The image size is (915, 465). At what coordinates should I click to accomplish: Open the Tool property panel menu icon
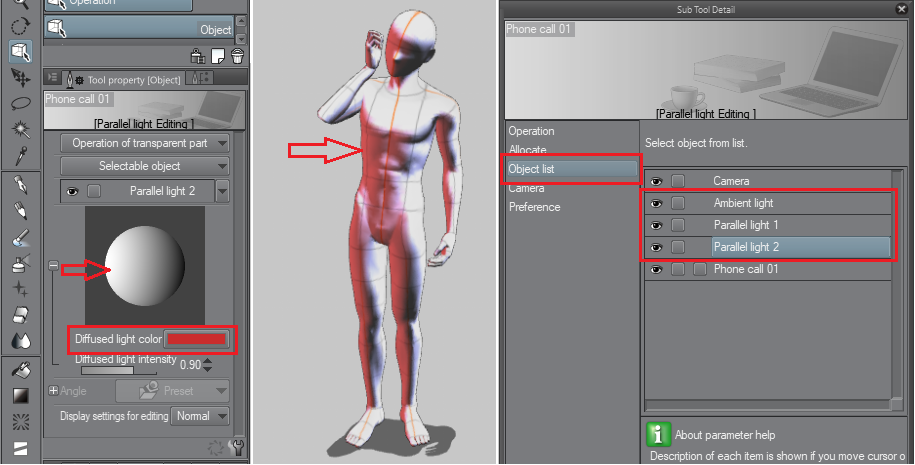point(51,78)
